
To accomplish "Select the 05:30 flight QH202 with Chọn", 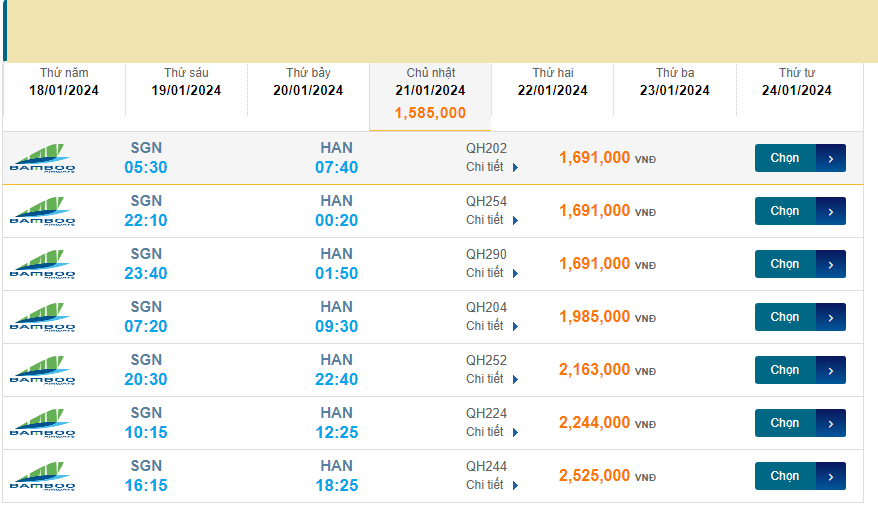I will coord(786,158).
